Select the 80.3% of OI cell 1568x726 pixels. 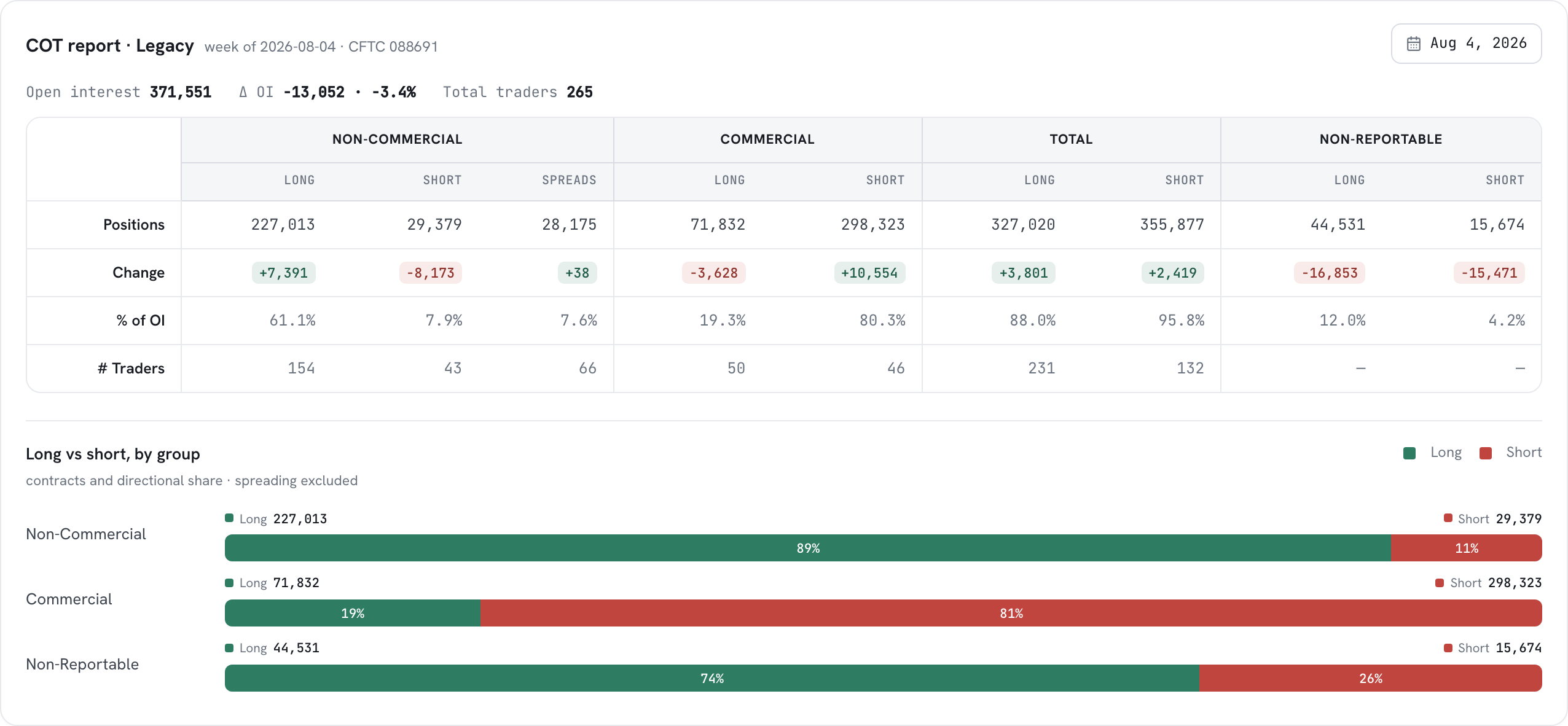882,321
